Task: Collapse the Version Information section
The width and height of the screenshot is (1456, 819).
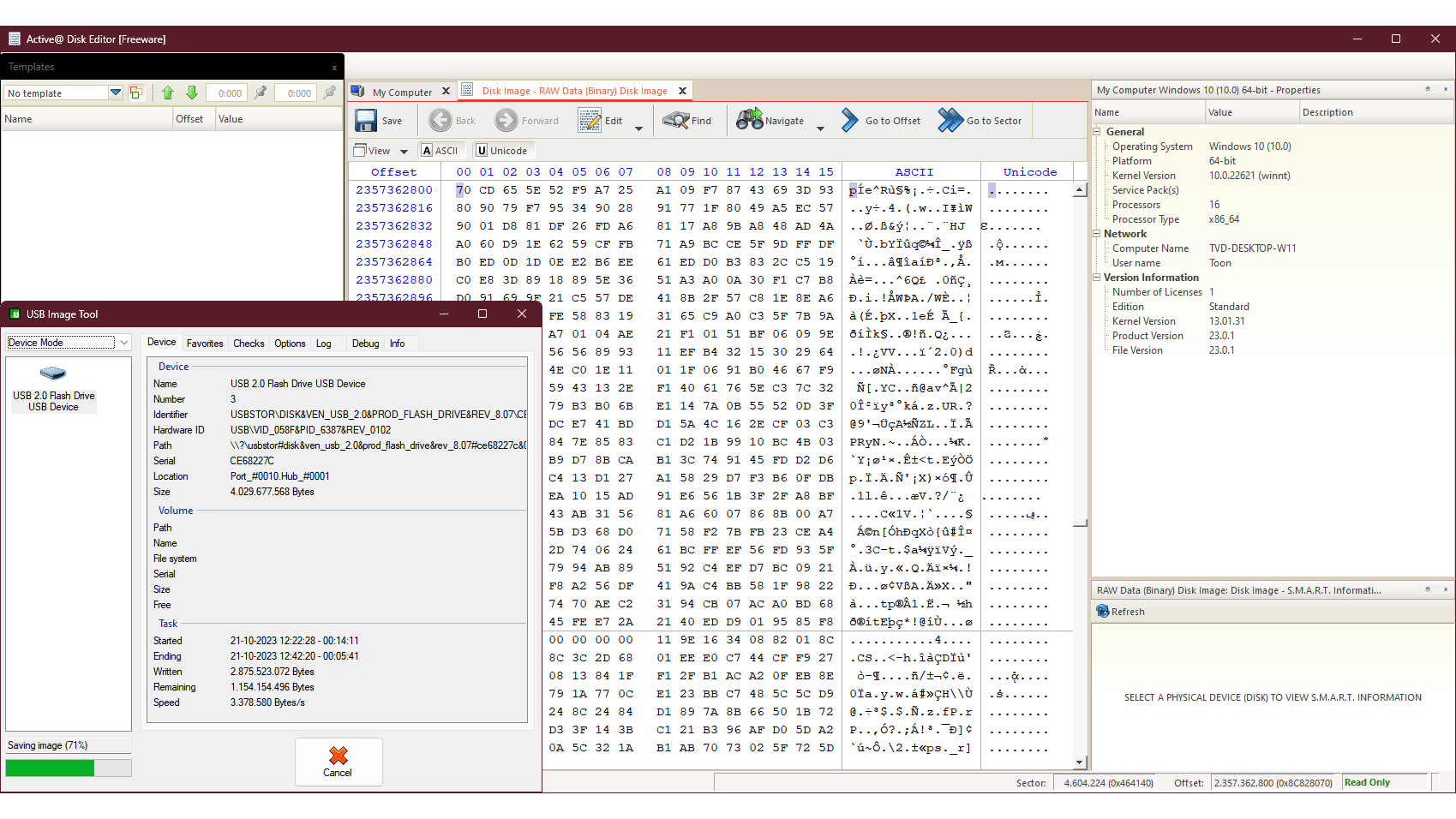Action: (x=1097, y=278)
